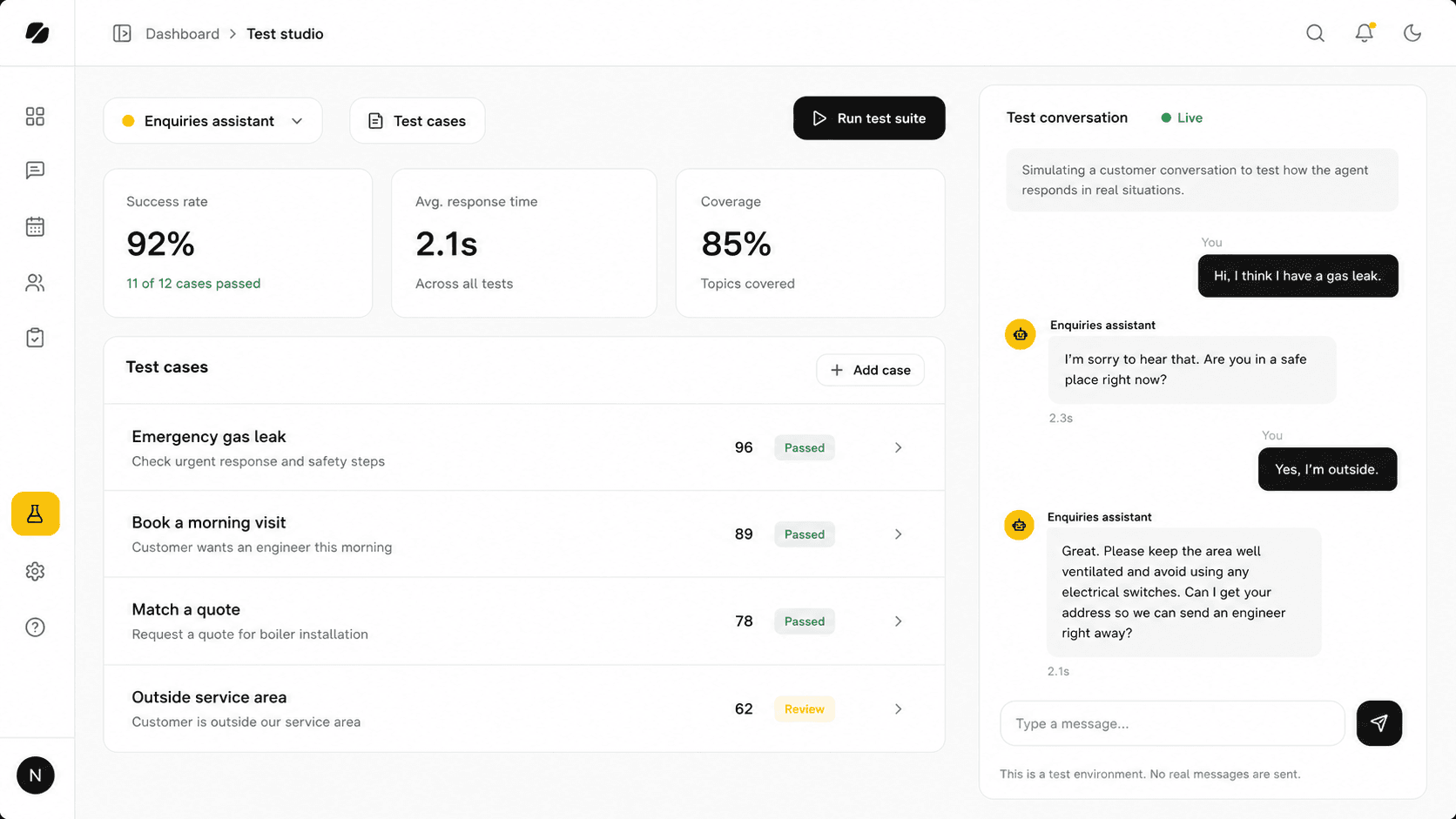Toggle the sidebar panel icon
The width and height of the screenshot is (1456, 819).
[122, 33]
